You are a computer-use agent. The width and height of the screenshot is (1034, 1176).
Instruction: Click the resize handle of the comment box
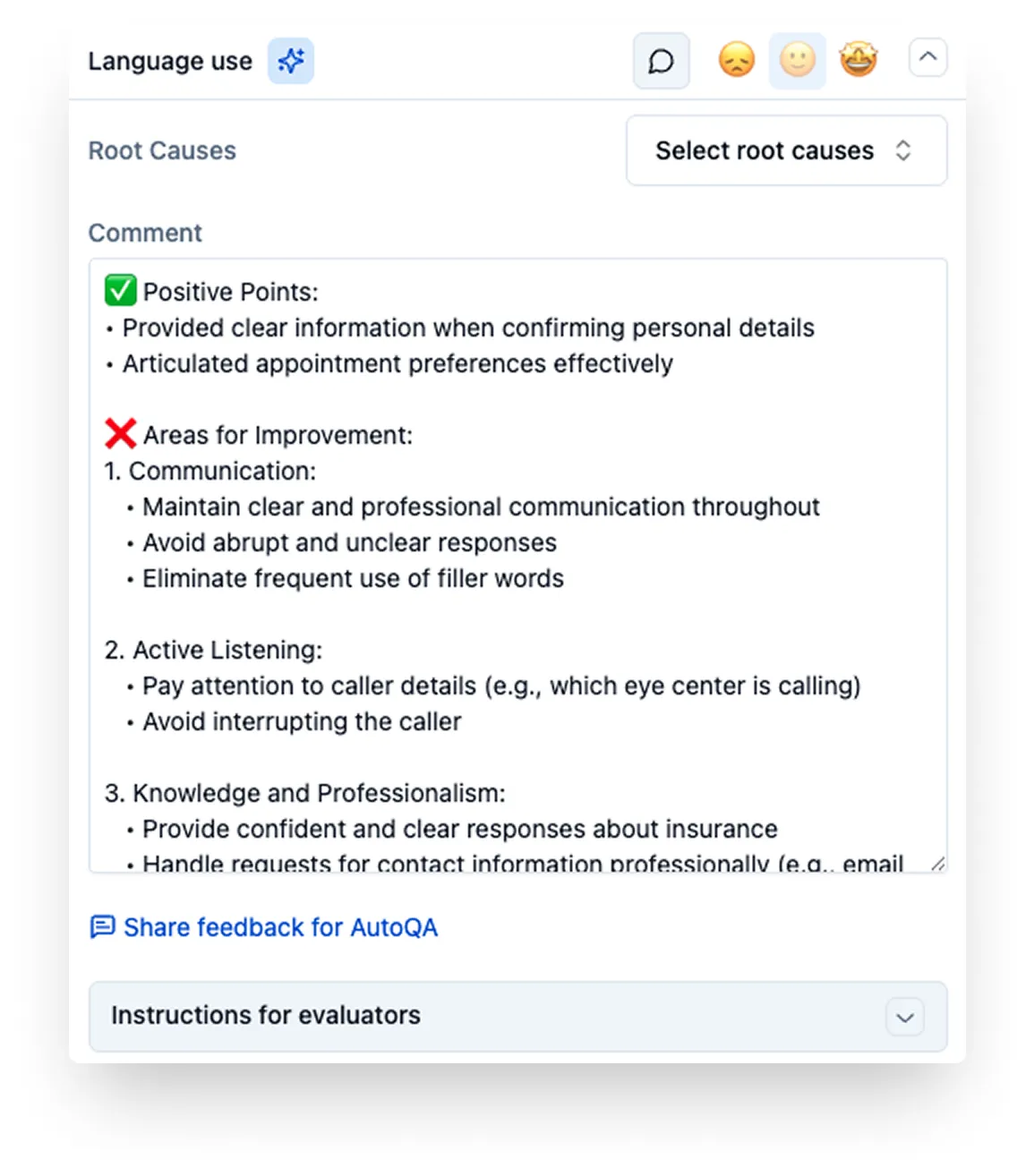937,864
